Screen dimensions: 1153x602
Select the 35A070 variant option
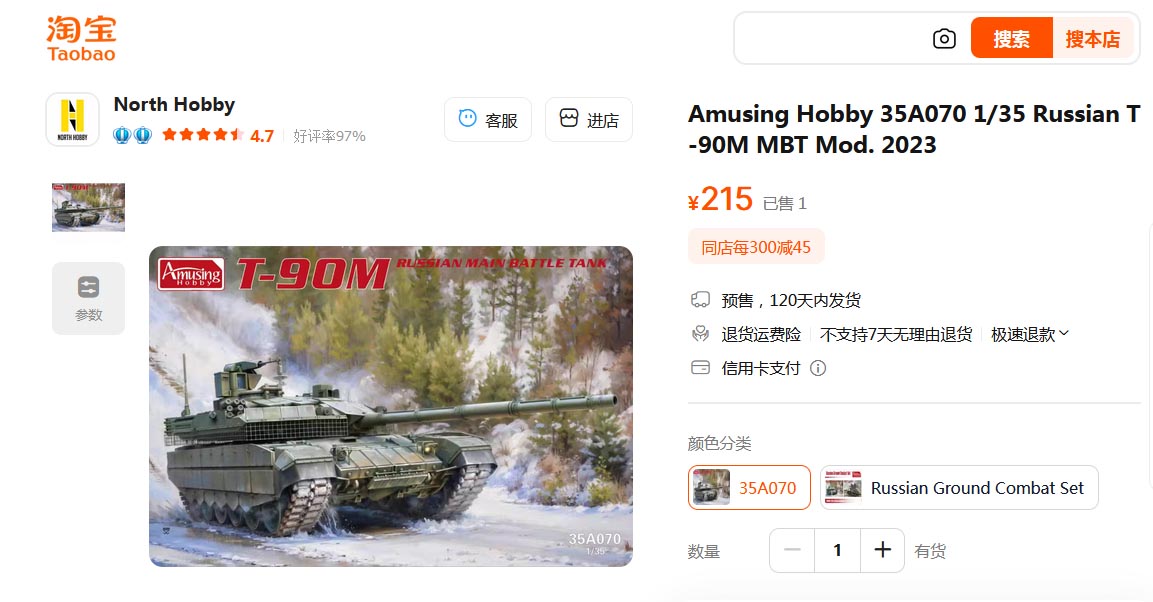coord(749,487)
